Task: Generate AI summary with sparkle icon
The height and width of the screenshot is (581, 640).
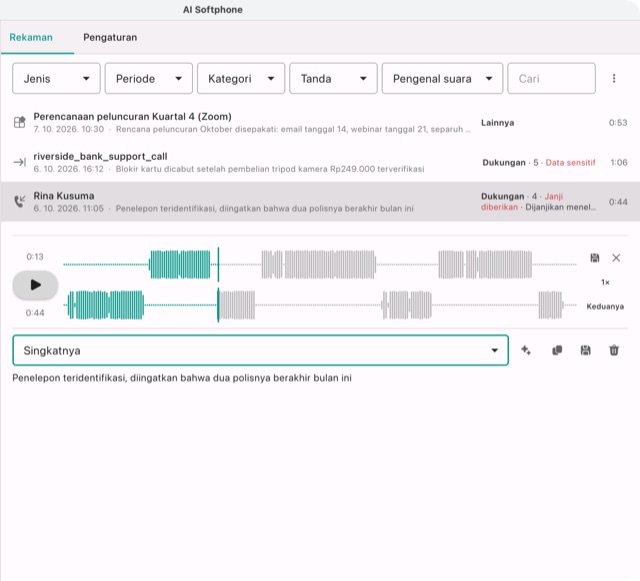Action: click(526, 350)
